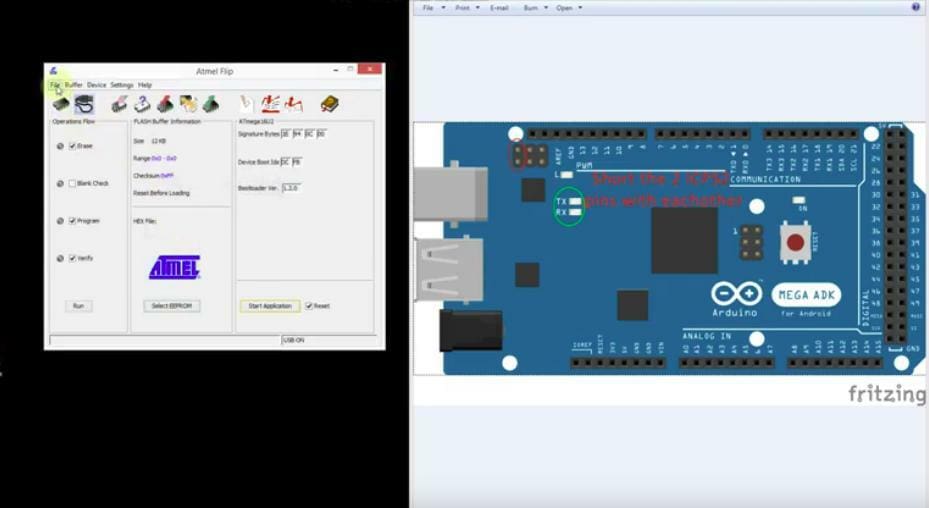Click the USB ON status bar entry
Image resolution: width=929 pixels, height=508 pixels.
pos(294,340)
